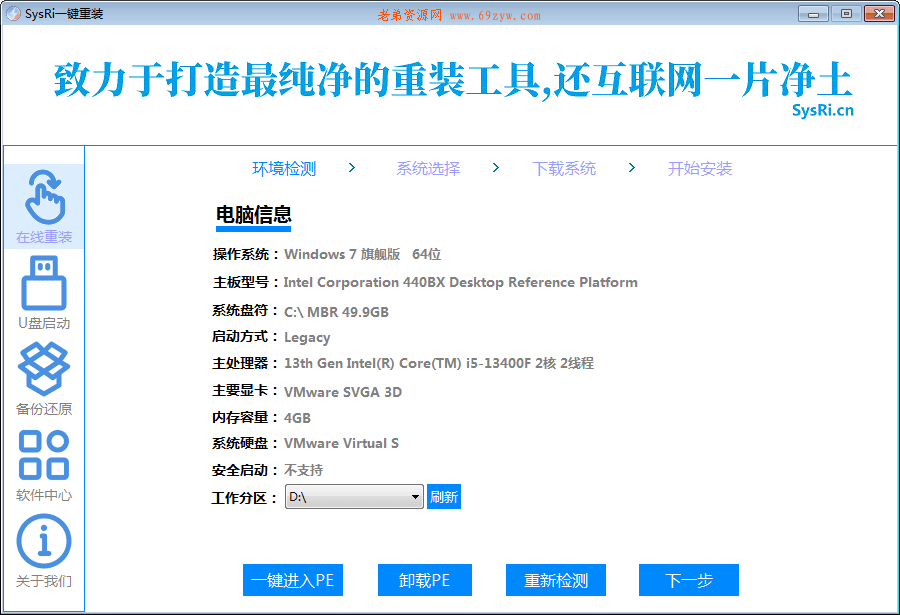This screenshot has width=900, height=615.
Task: Open the SysRi.cn website link
Action: (824, 110)
